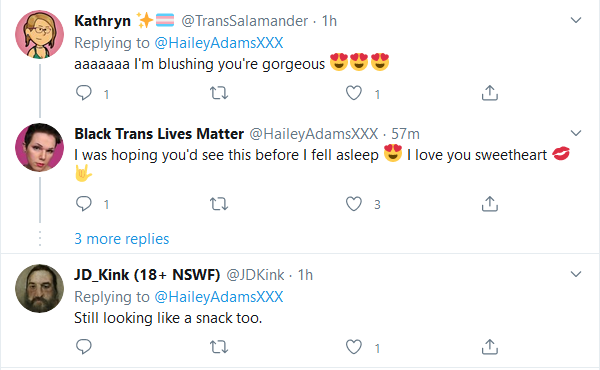Open @HaileyAdamsXXX mention under Kathryn's name
Viewport: 600px width, 370px height.
(218, 42)
